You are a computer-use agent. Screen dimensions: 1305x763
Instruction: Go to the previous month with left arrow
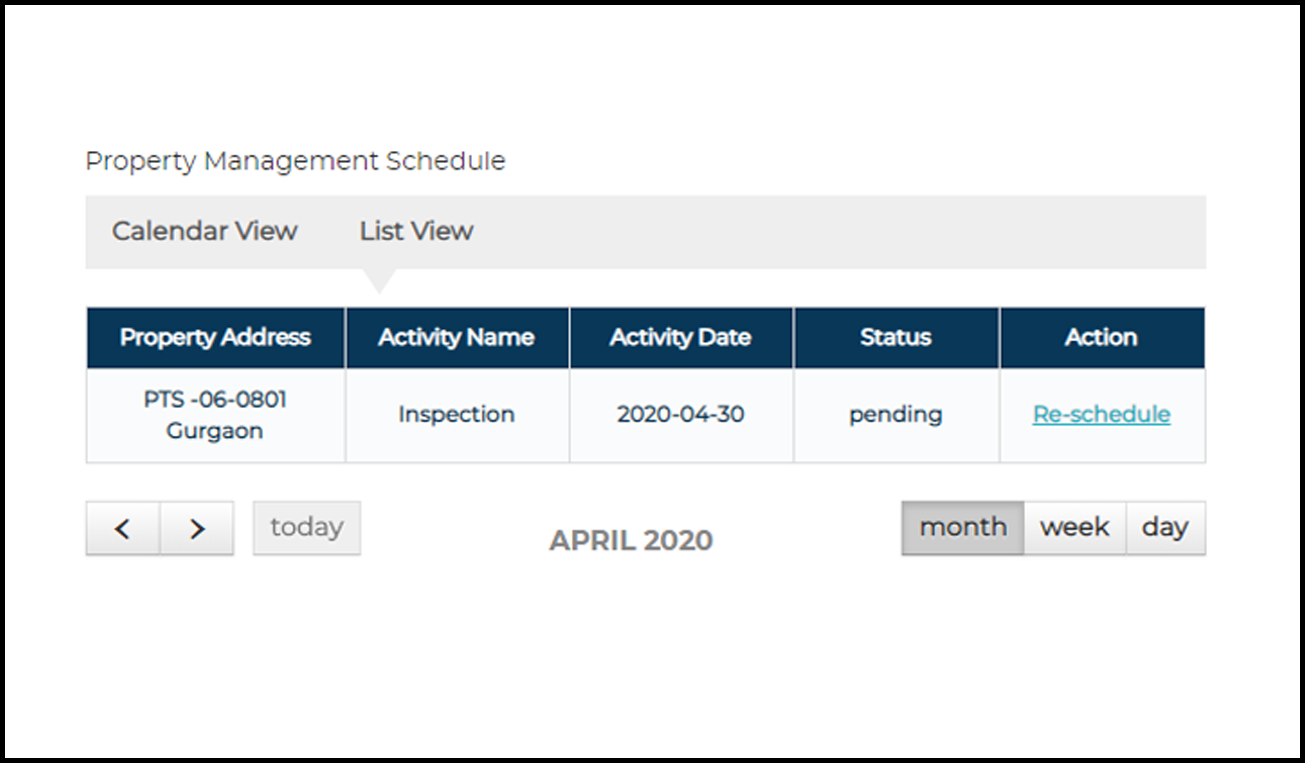point(123,528)
